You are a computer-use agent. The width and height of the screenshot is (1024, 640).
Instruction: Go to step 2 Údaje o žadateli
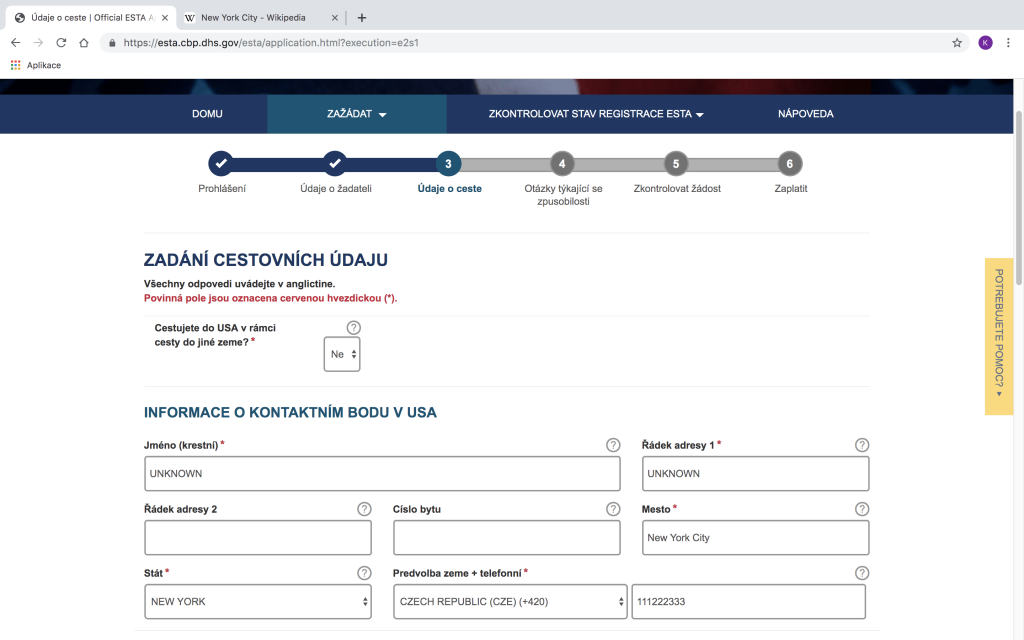tap(336, 164)
